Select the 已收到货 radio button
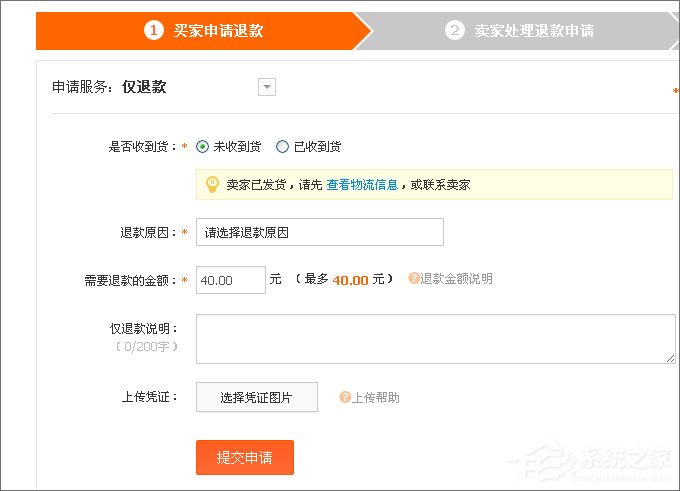 (x=282, y=146)
